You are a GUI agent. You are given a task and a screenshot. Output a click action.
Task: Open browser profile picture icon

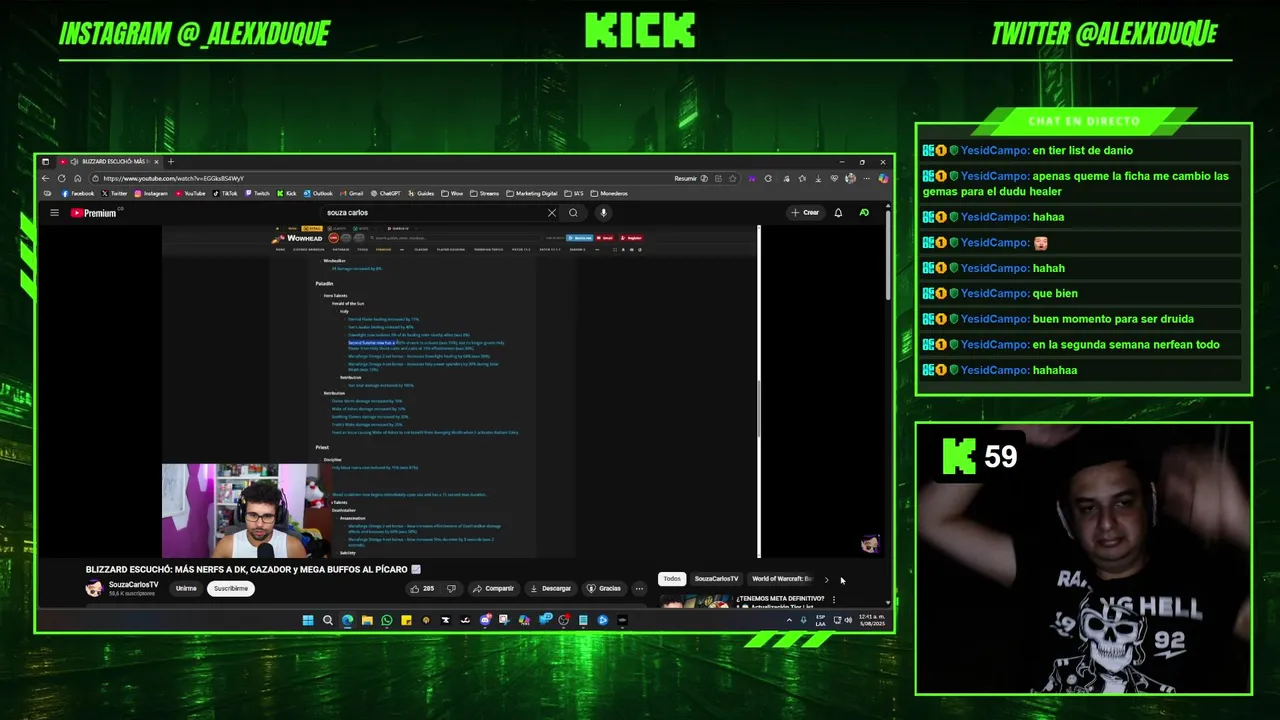[x=850, y=178]
